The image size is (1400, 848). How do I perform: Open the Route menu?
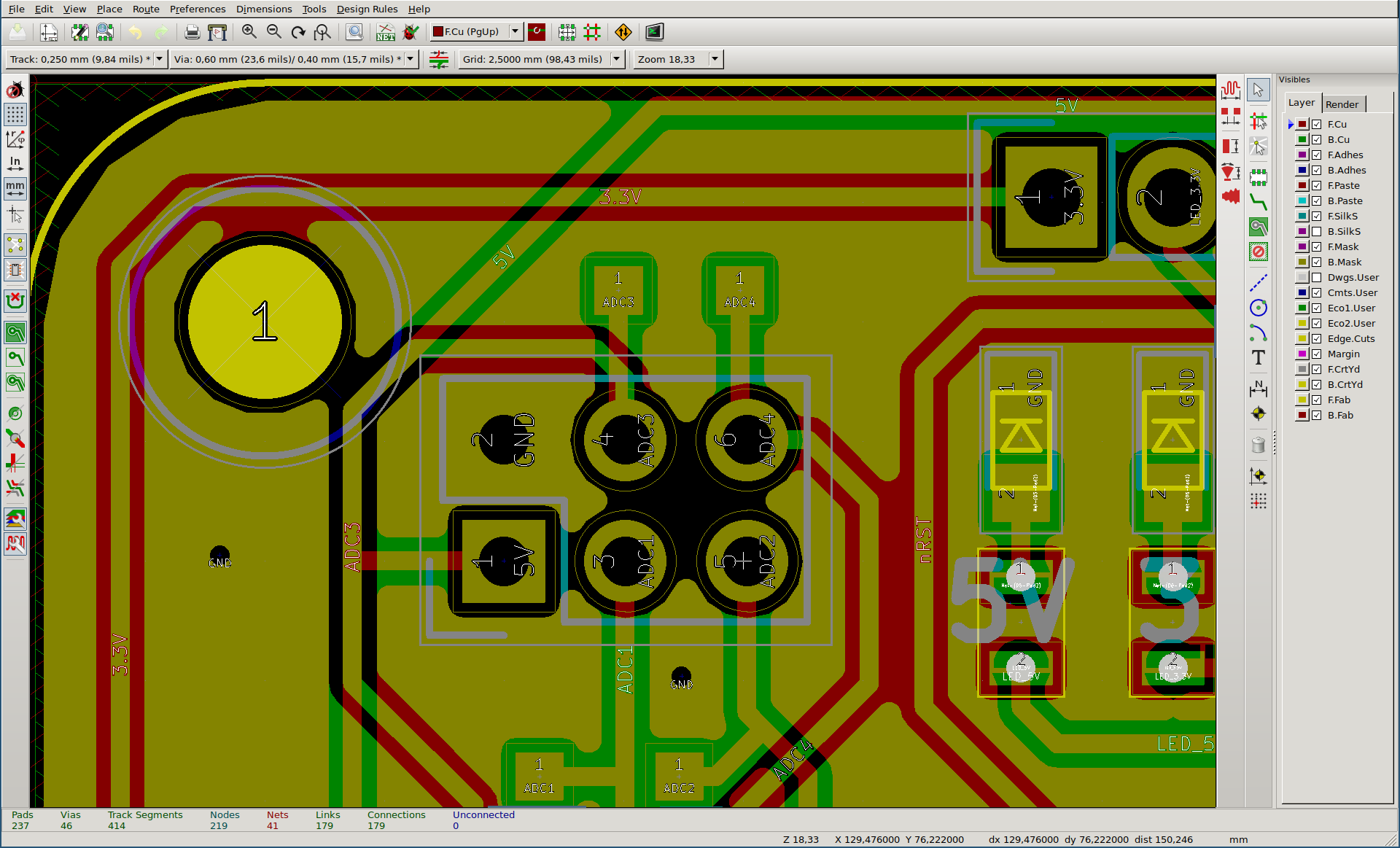coord(146,9)
